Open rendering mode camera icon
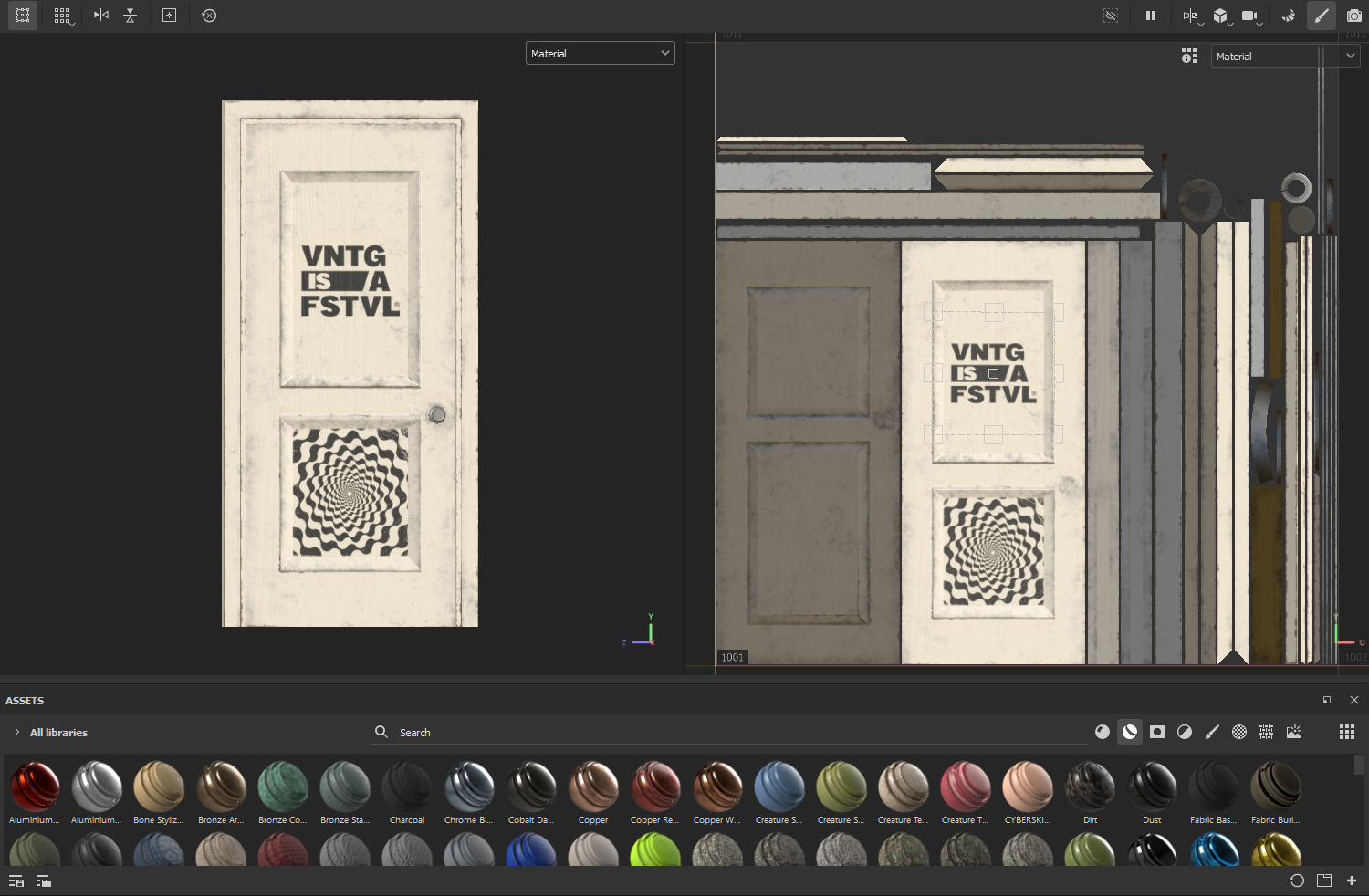 (x=1354, y=16)
